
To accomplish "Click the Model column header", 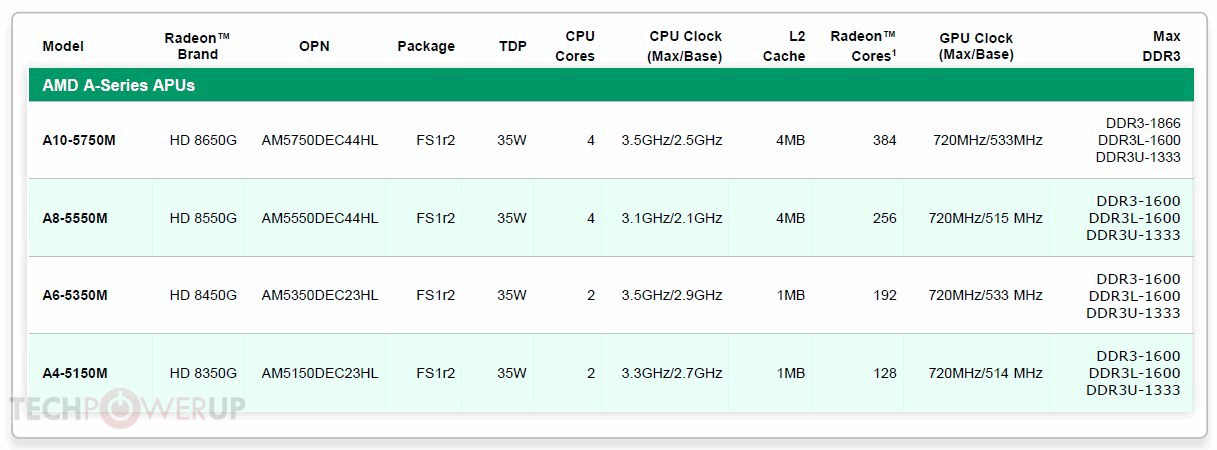I will click(63, 46).
